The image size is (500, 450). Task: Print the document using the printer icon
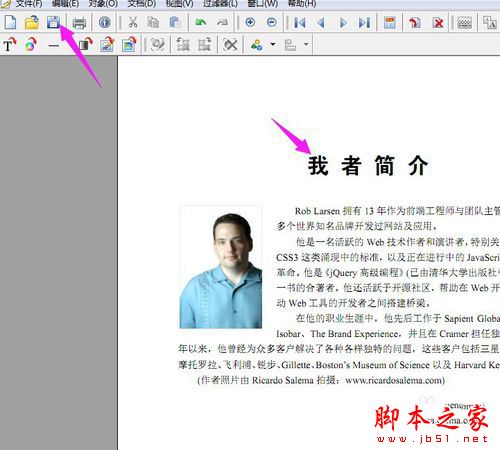click(x=79, y=23)
